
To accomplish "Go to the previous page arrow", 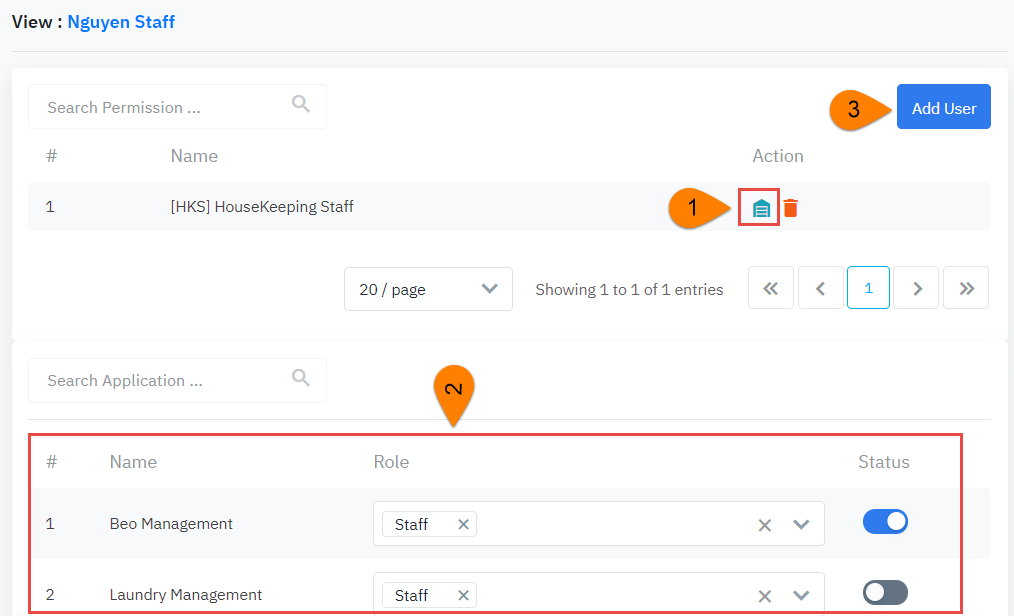I will point(821,288).
